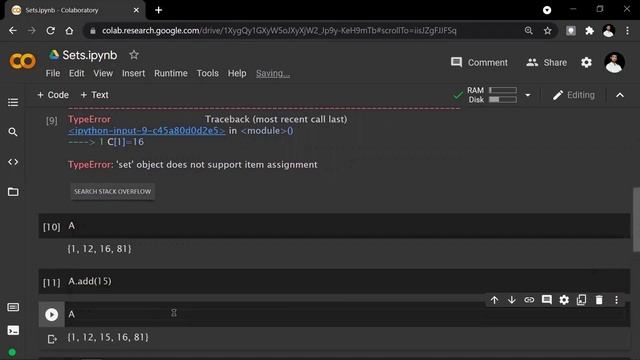Go back in browser history

[13, 31]
